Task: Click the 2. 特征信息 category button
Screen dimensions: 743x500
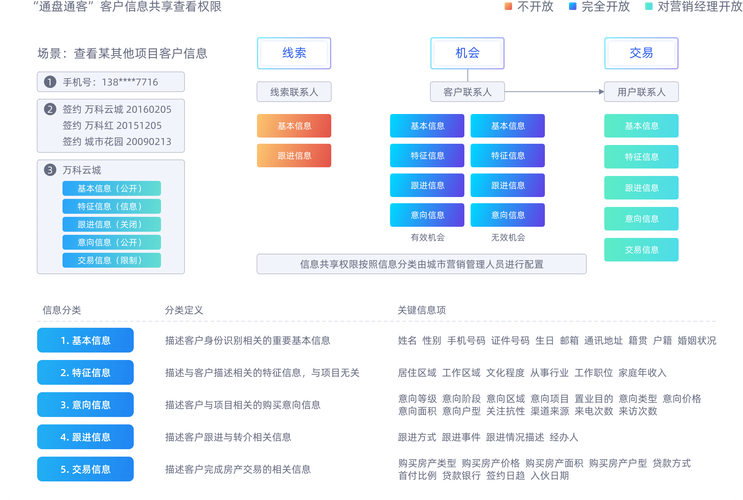Action: [x=85, y=373]
